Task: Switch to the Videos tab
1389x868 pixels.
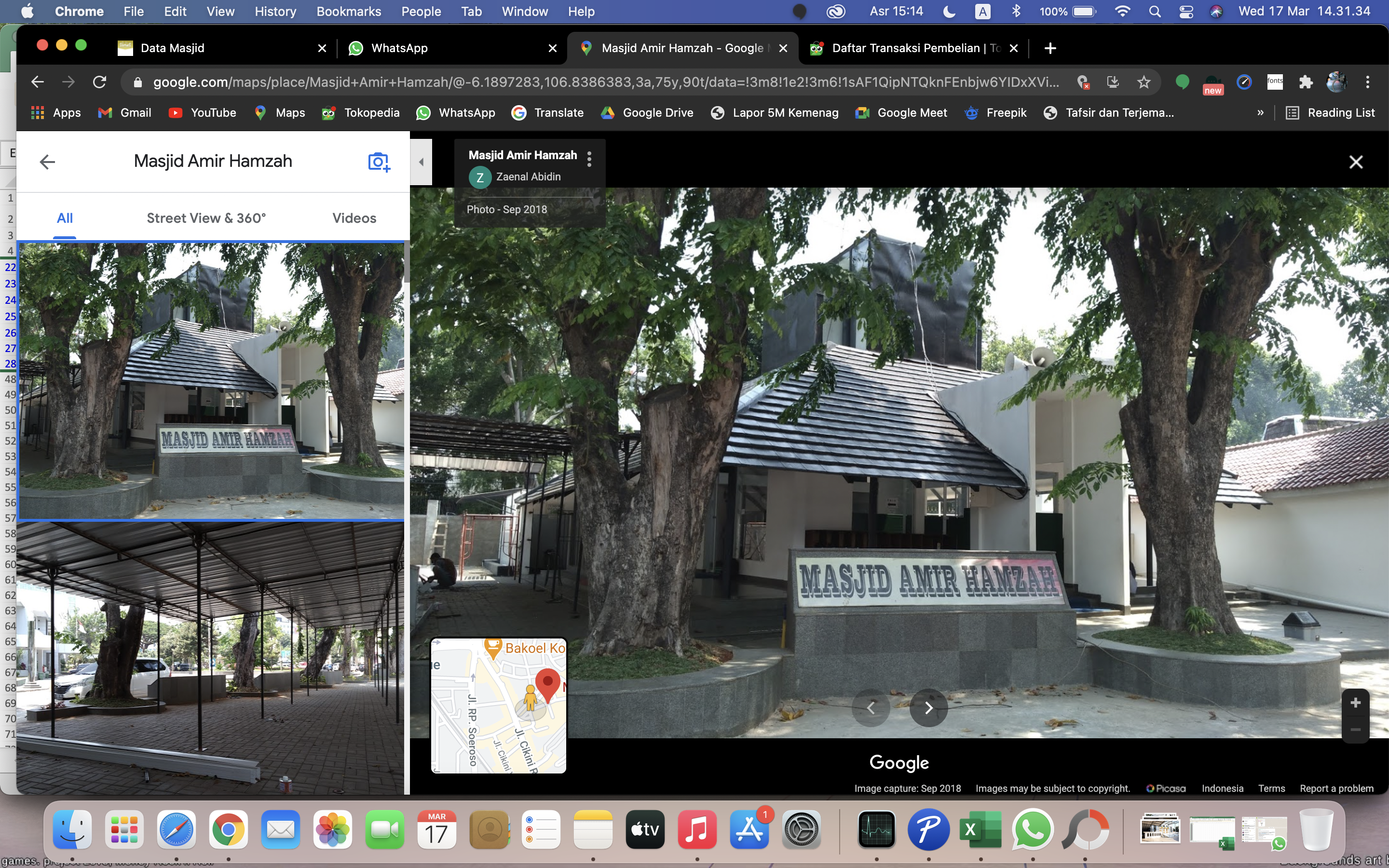Action: [354, 218]
